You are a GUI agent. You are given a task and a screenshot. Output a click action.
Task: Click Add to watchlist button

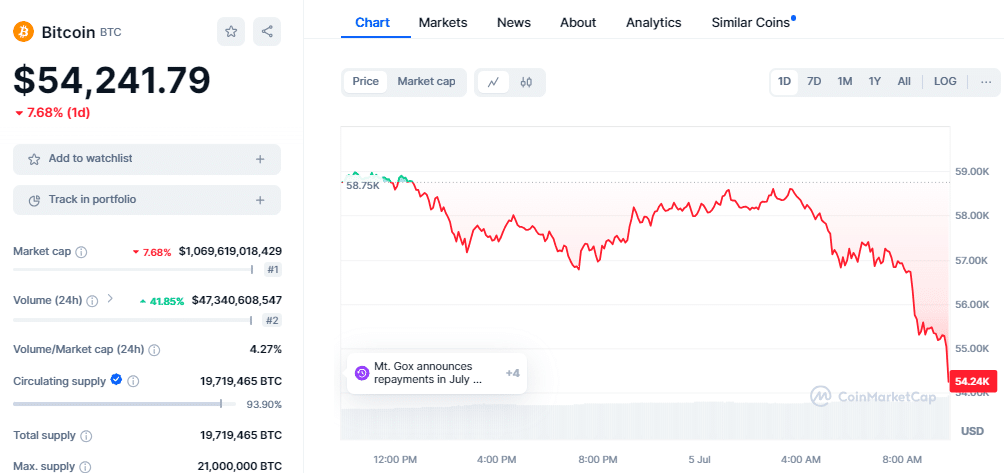tap(147, 159)
